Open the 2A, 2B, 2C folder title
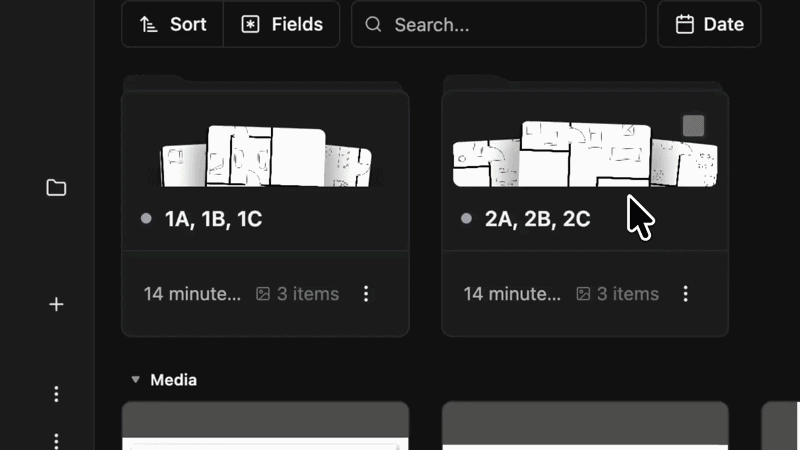The image size is (800, 450). (x=537, y=219)
